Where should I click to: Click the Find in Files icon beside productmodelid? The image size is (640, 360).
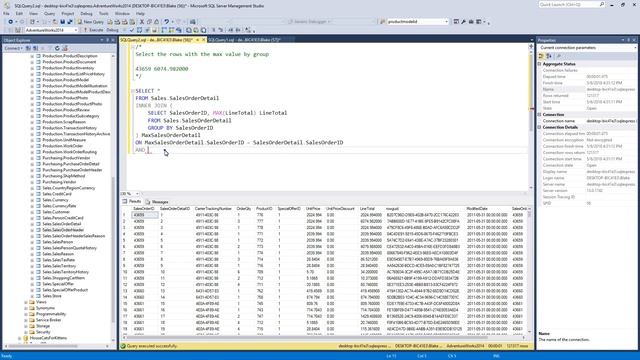point(382,22)
